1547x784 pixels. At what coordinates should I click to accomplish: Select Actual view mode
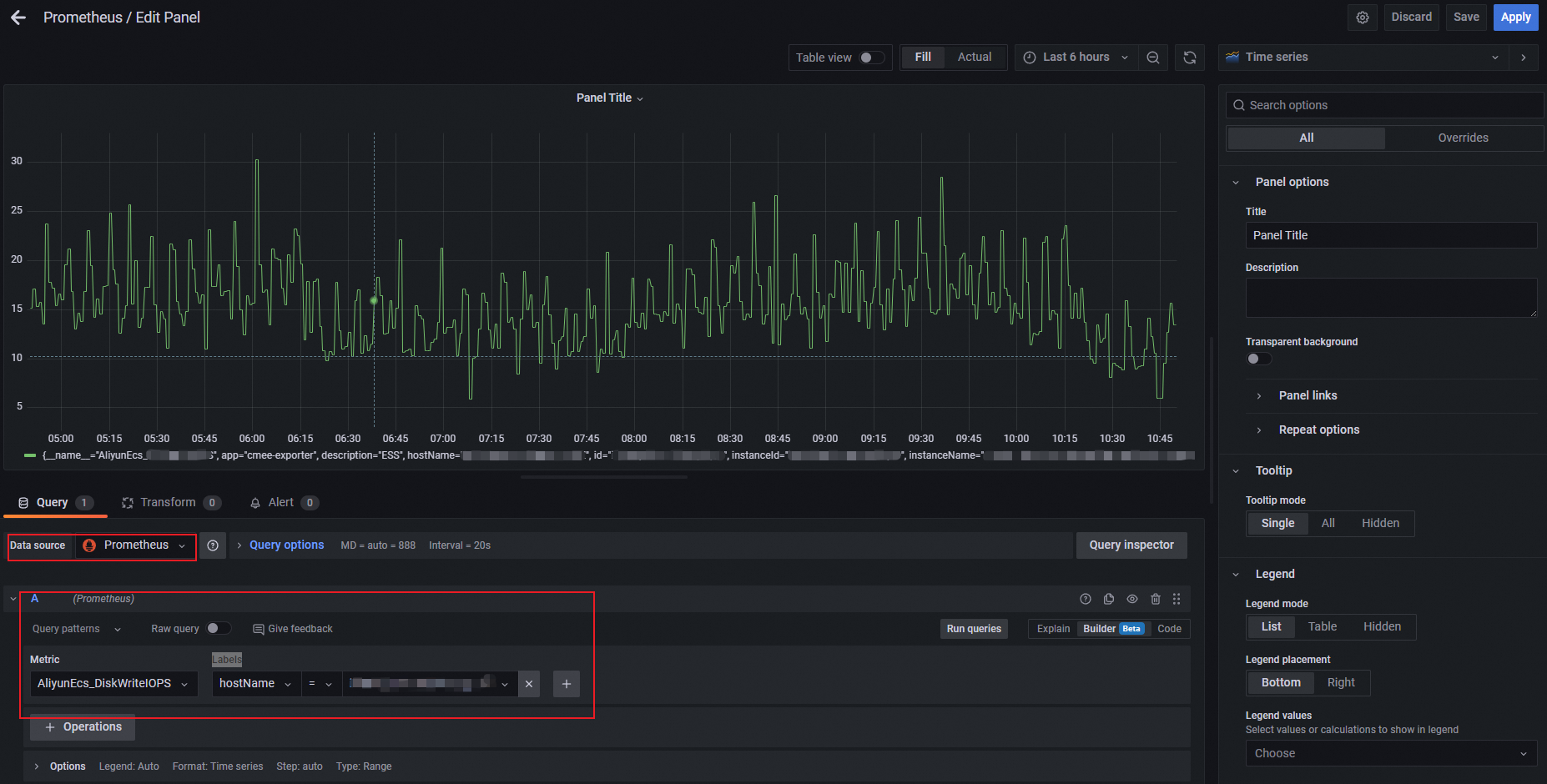click(x=975, y=58)
